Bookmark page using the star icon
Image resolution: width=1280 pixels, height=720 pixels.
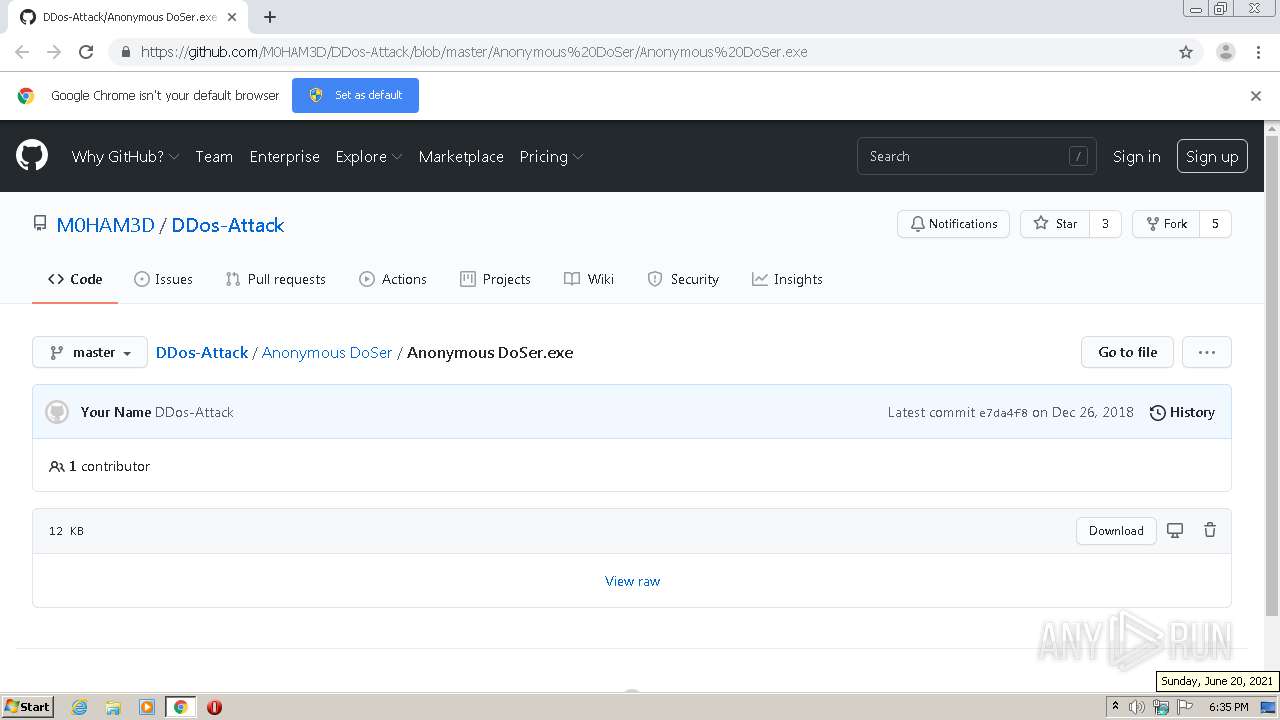(1186, 52)
